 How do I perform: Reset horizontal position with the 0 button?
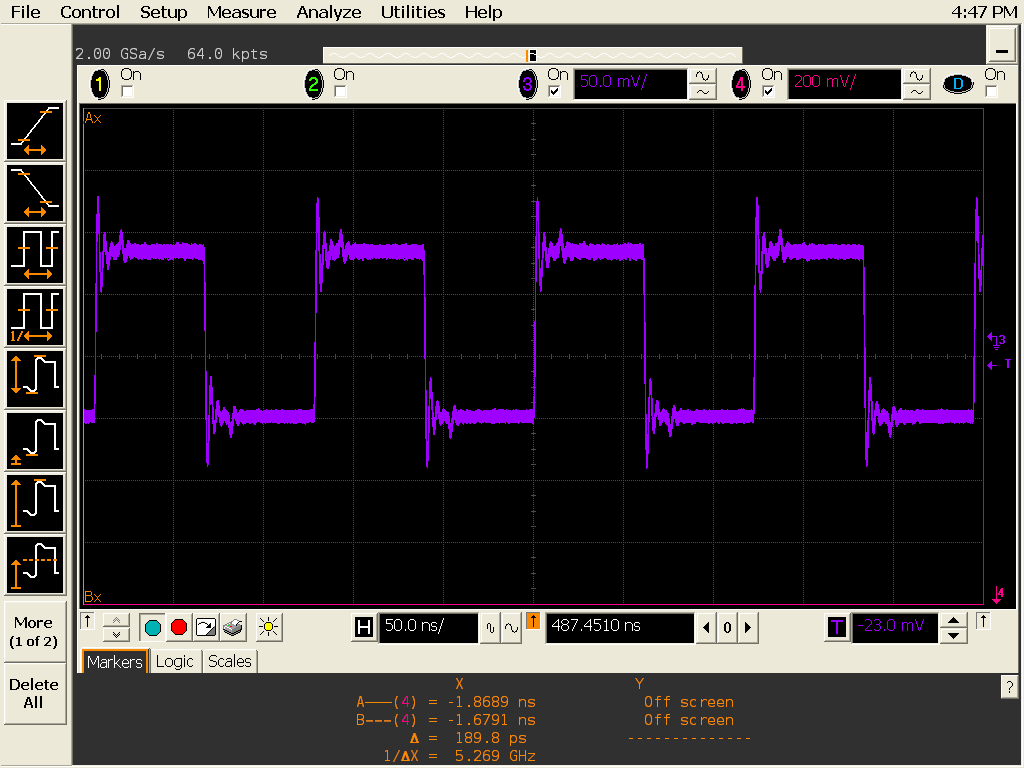727,628
